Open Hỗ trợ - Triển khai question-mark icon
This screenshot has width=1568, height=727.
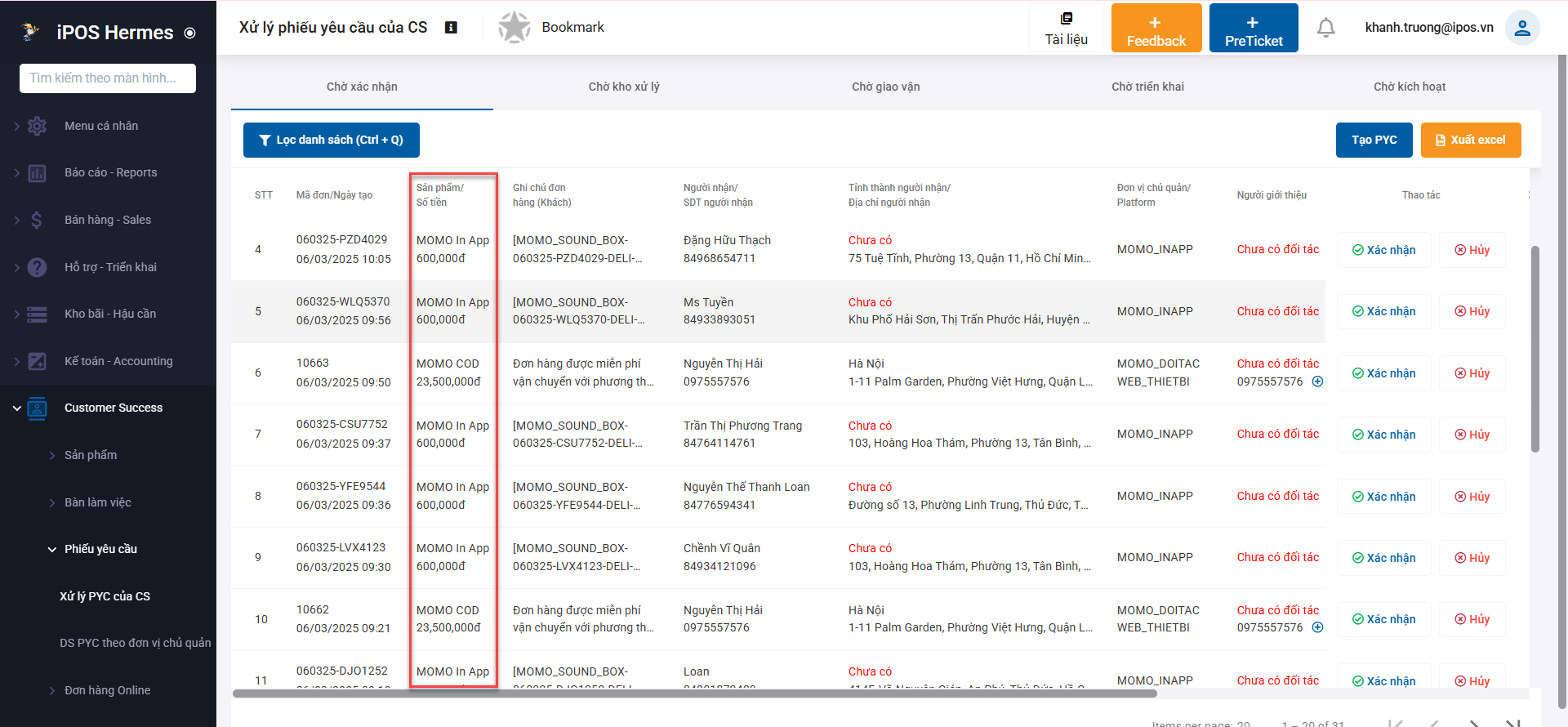pos(37,267)
